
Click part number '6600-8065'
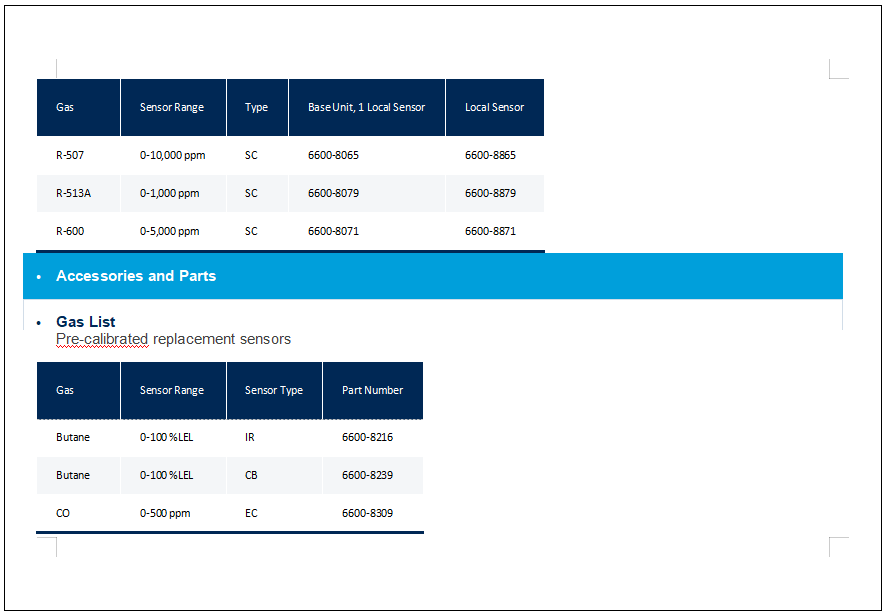(333, 155)
